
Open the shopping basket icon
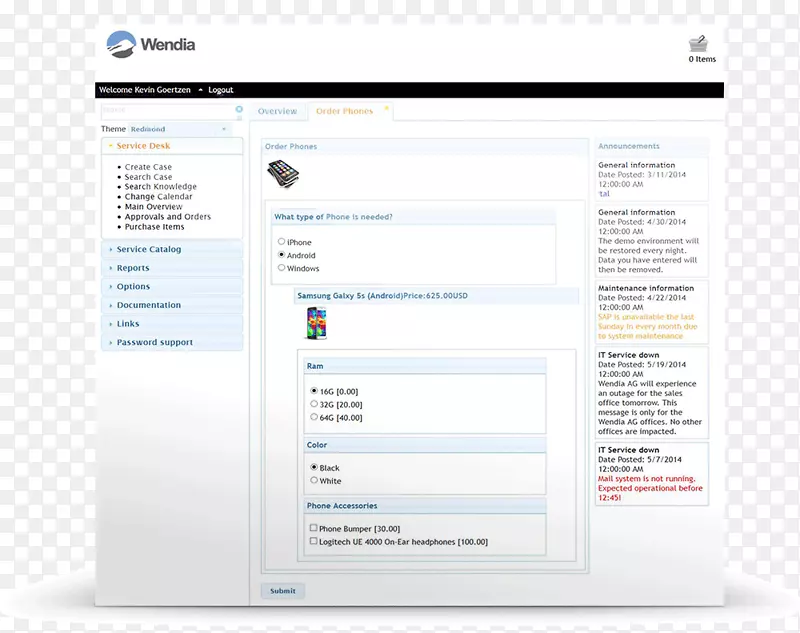(699, 43)
